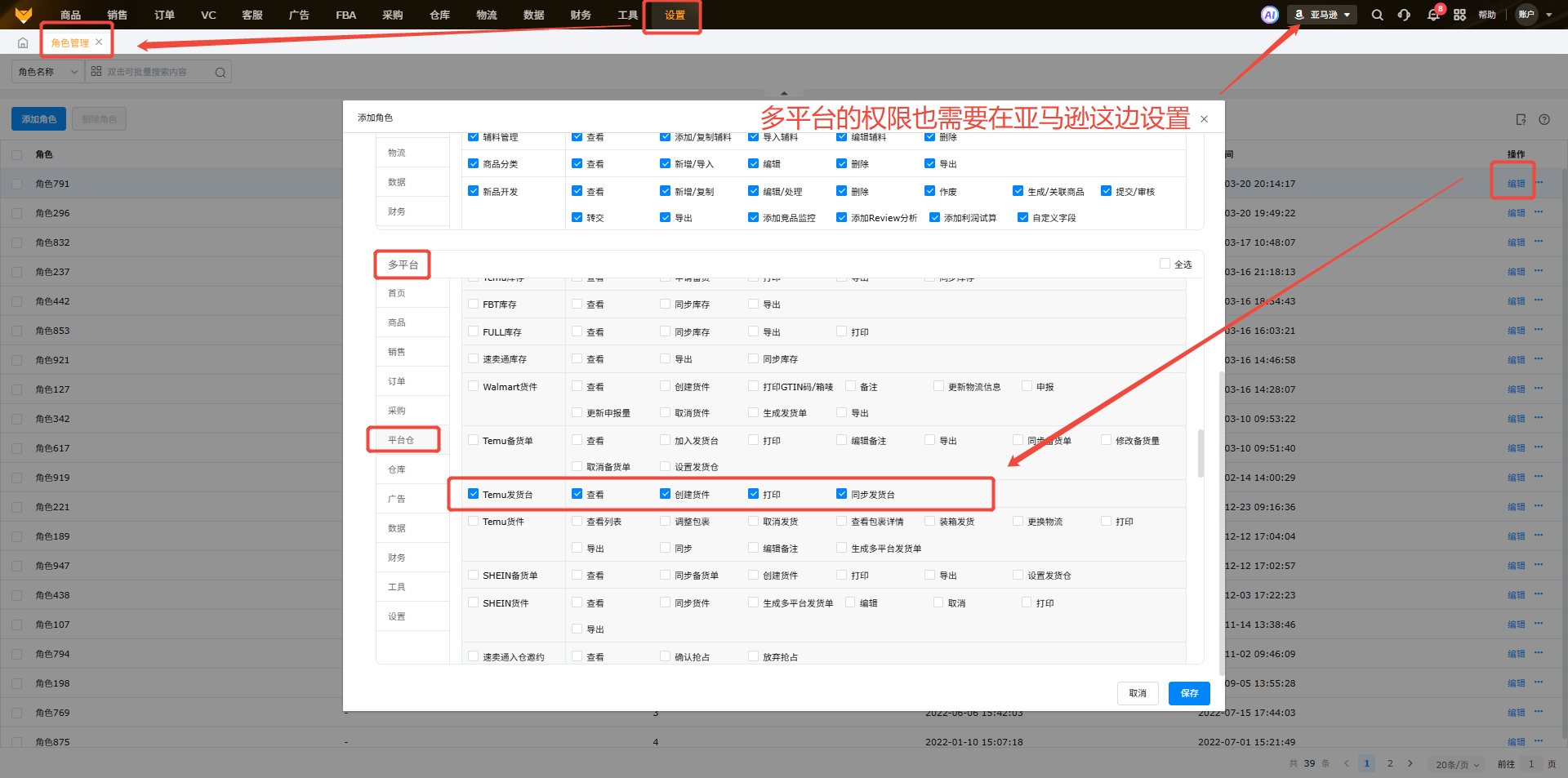Open the AI assistant icon
The width and height of the screenshot is (1568, 778).
coord(1269,15)
